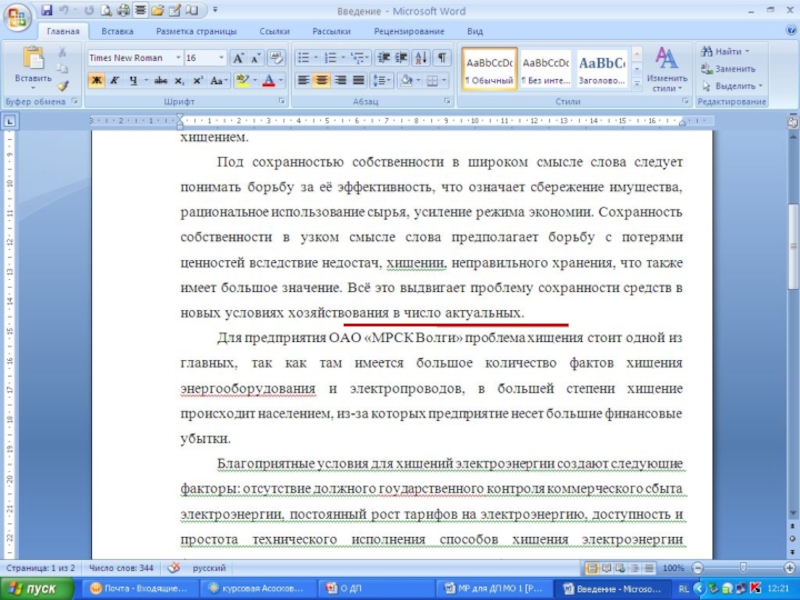Toggle italic formatting (К)

(x=114, y=80)
